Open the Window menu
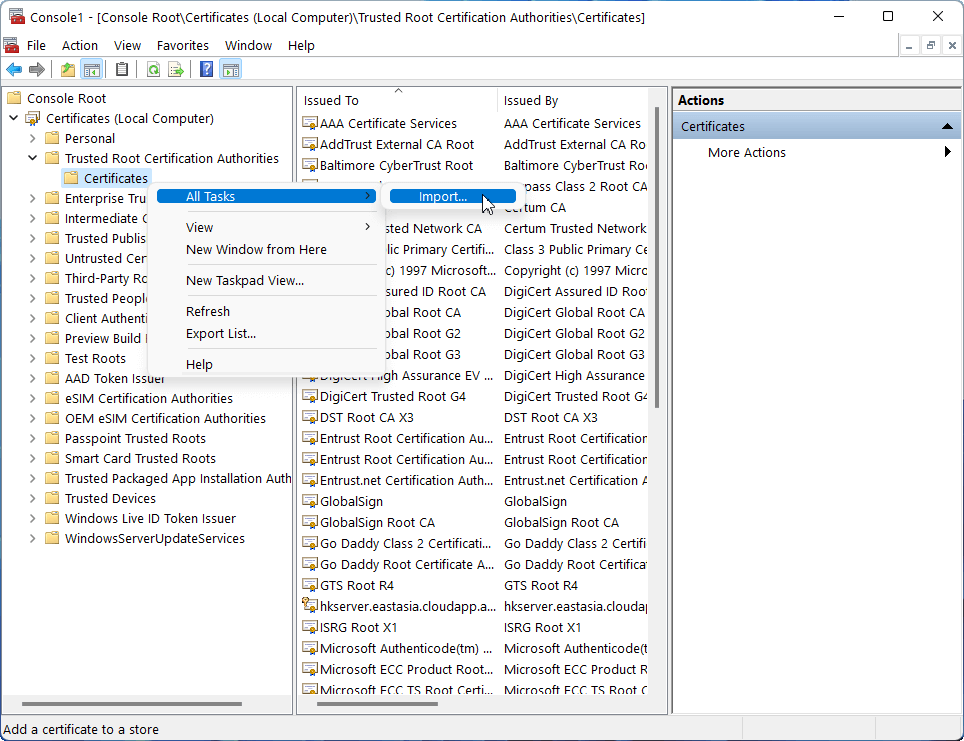 click(248, 46)
